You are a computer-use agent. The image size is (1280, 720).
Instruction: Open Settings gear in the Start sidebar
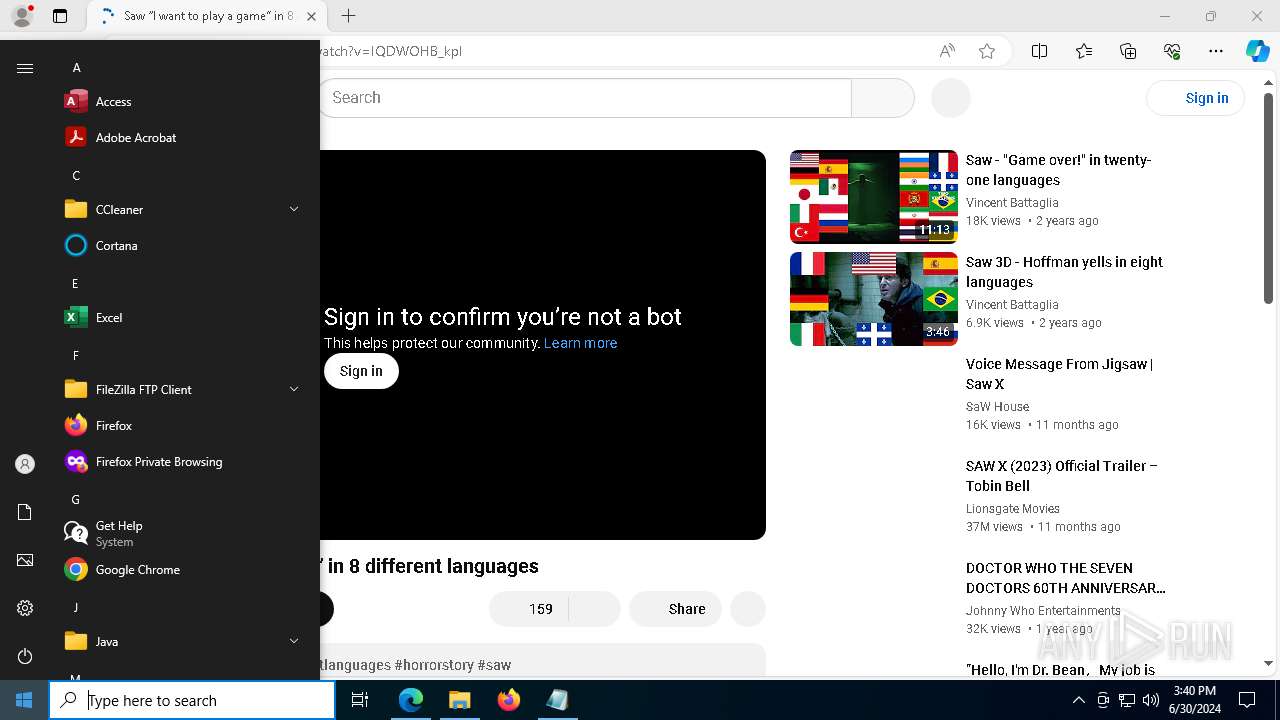(x=25, y=608)
